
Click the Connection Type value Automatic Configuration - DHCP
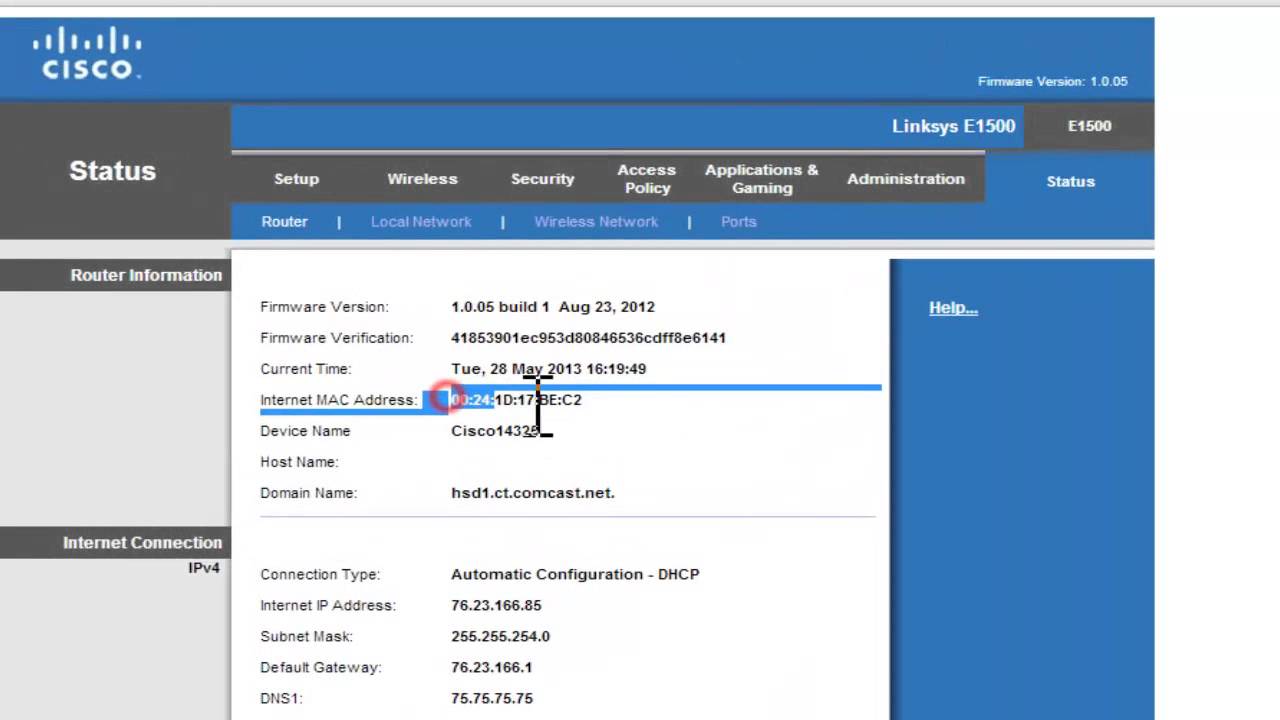click(575, 574)
